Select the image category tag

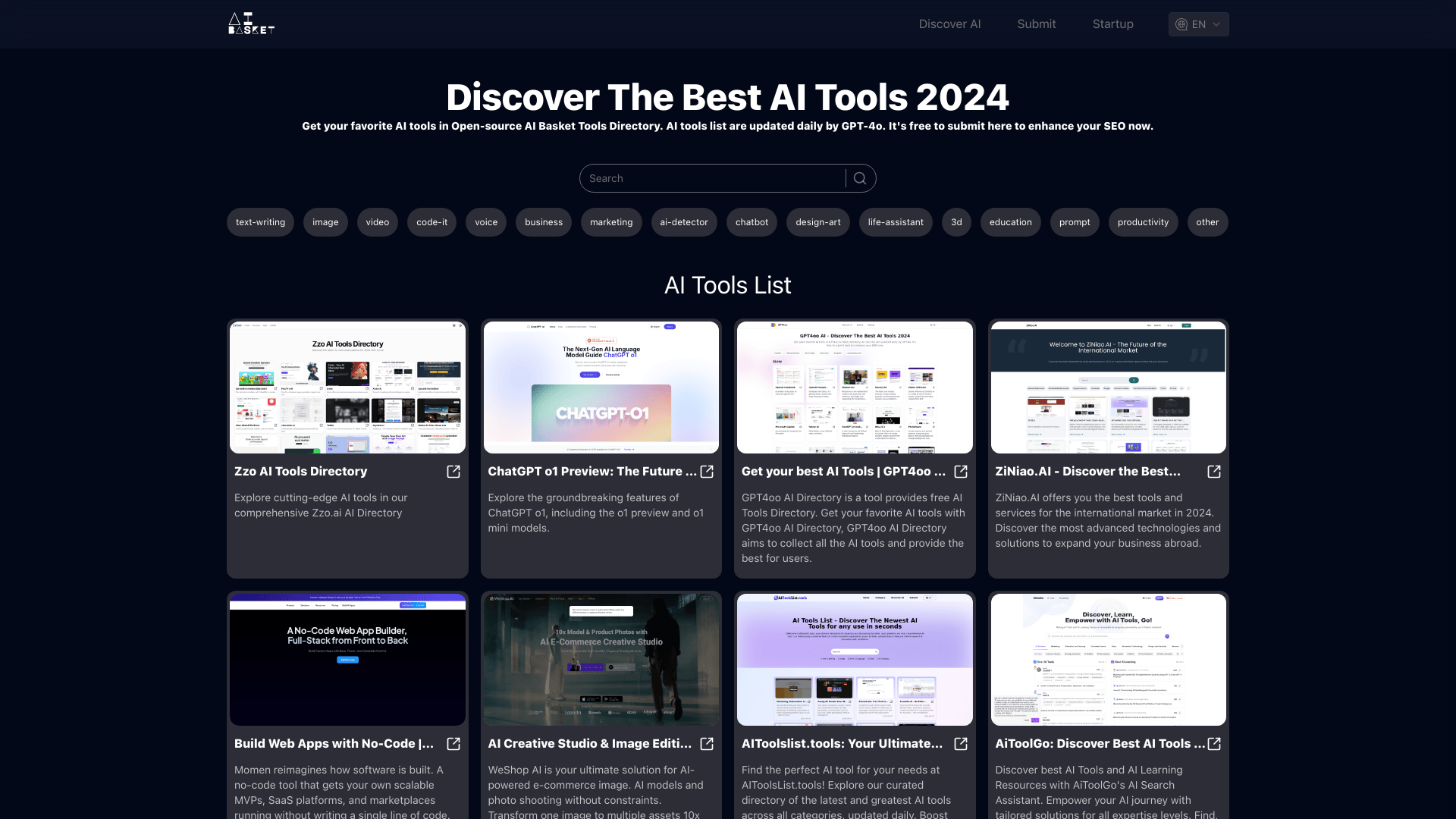pos(325,222)
